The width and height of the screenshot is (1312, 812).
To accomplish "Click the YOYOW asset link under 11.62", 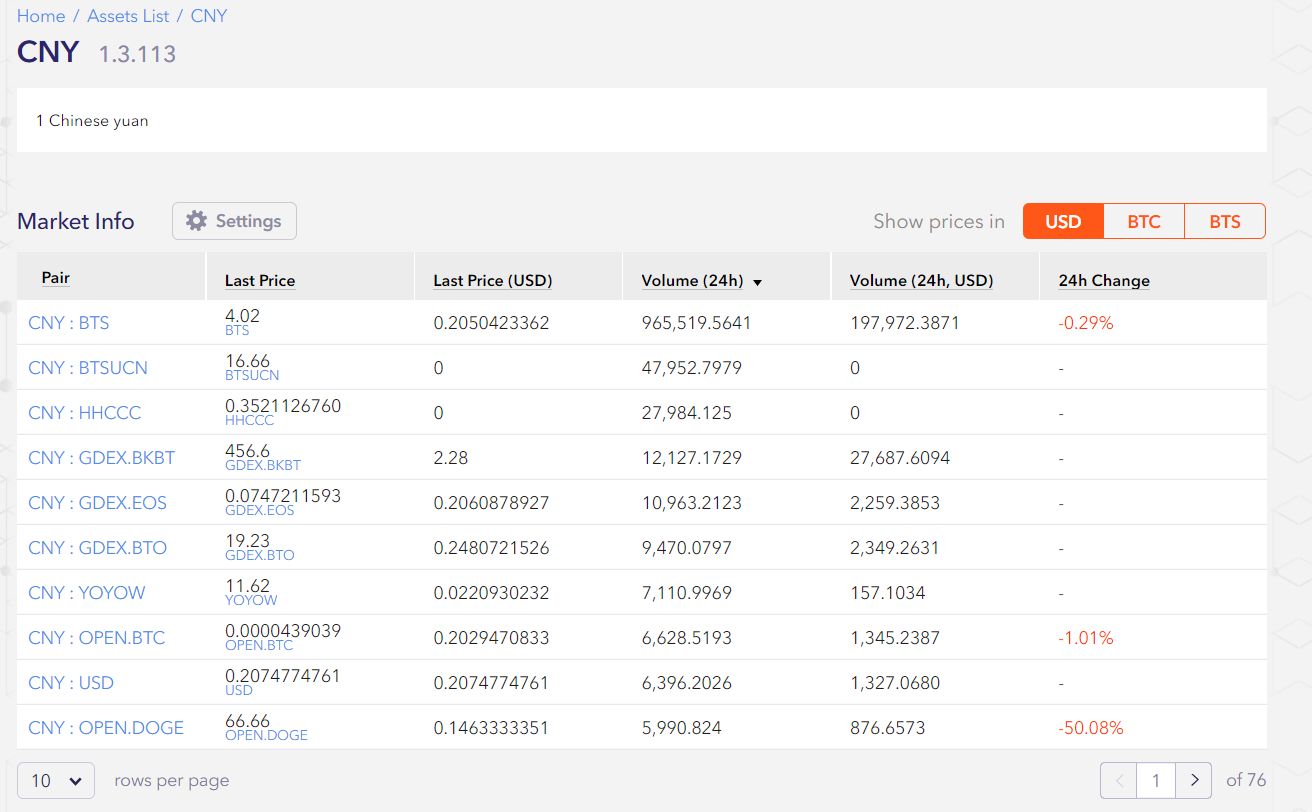I will click(251, 600).
